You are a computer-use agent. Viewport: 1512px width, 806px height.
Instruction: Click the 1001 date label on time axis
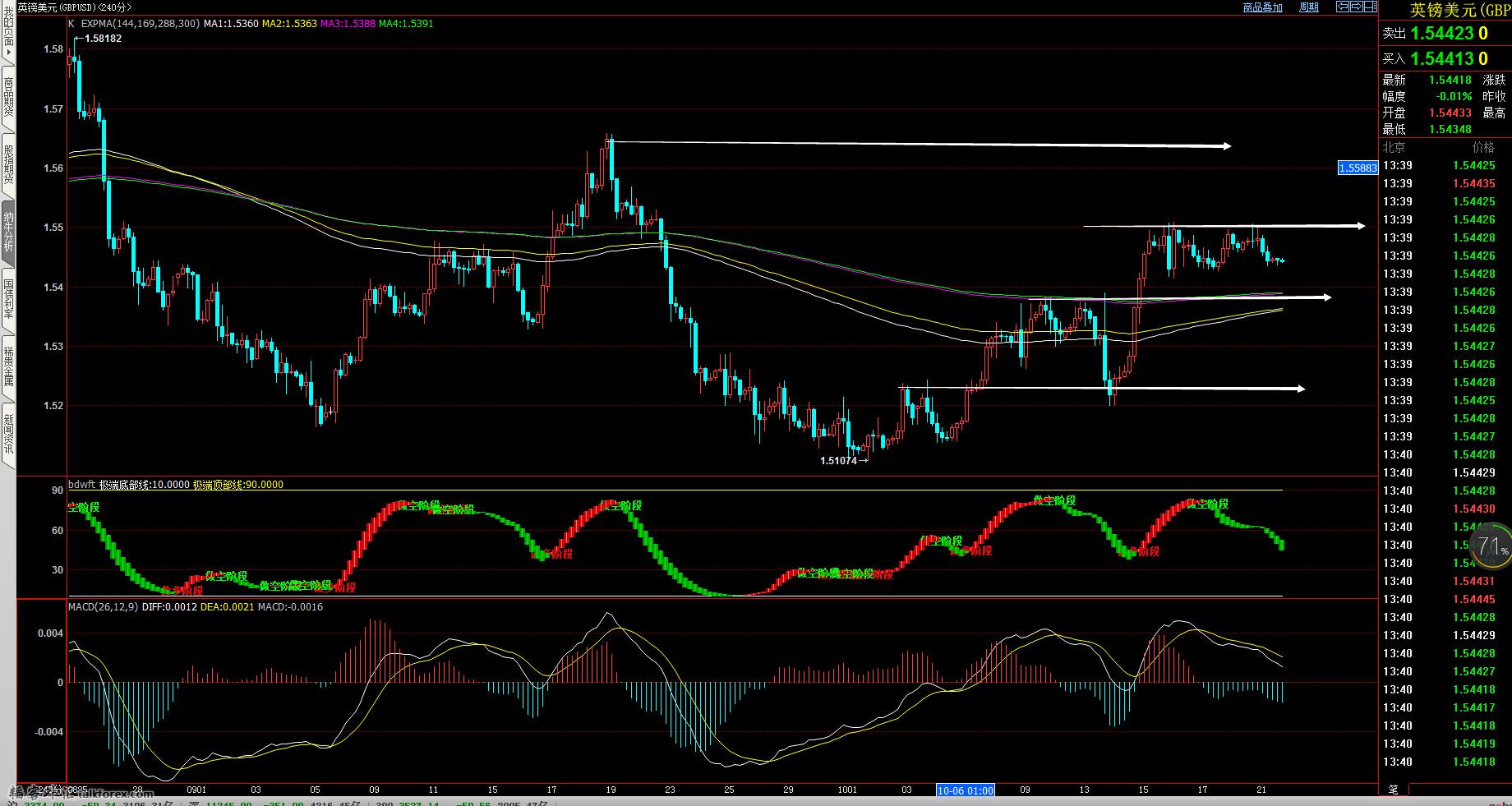[x=847, y=790]
